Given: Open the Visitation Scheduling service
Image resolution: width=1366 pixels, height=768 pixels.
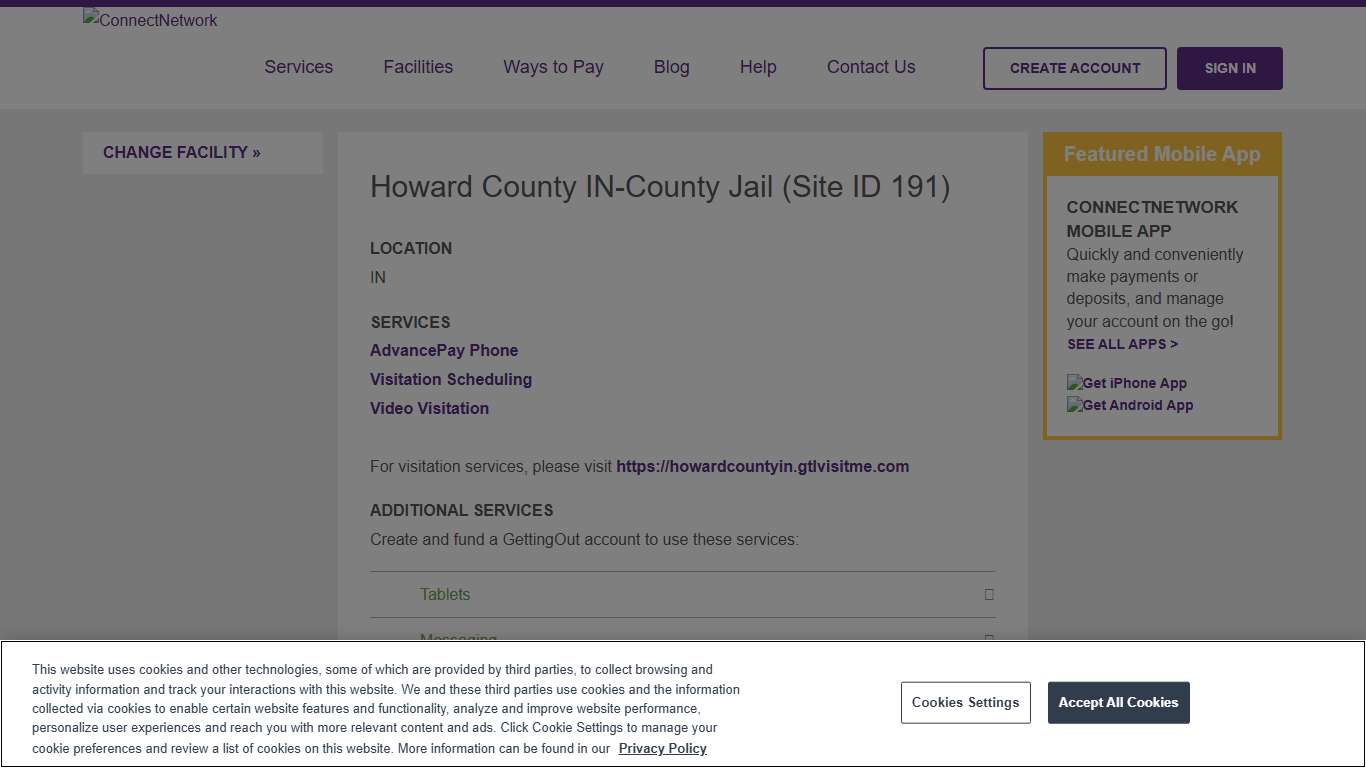Looking at the screenshot, I should [451, 379].
